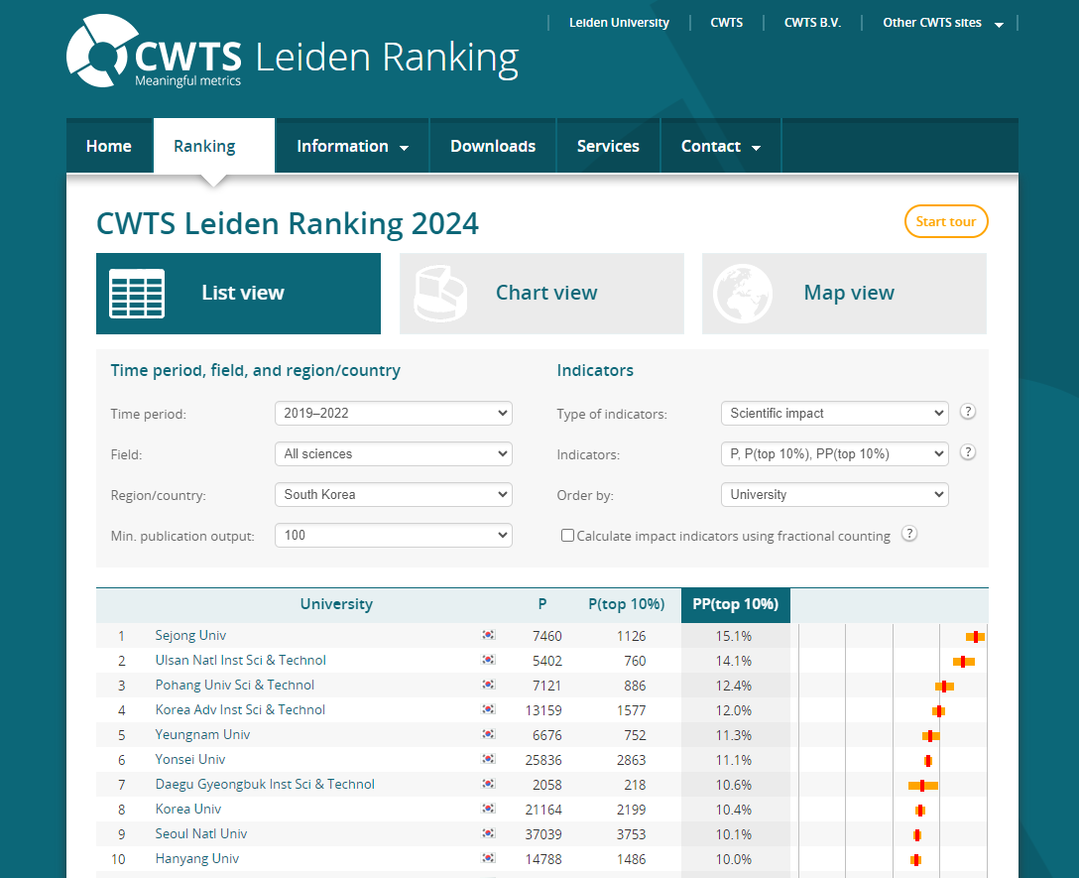1079x878 pixels.
Task: Go to the Home tab
Action: click(x=109, y=146)
